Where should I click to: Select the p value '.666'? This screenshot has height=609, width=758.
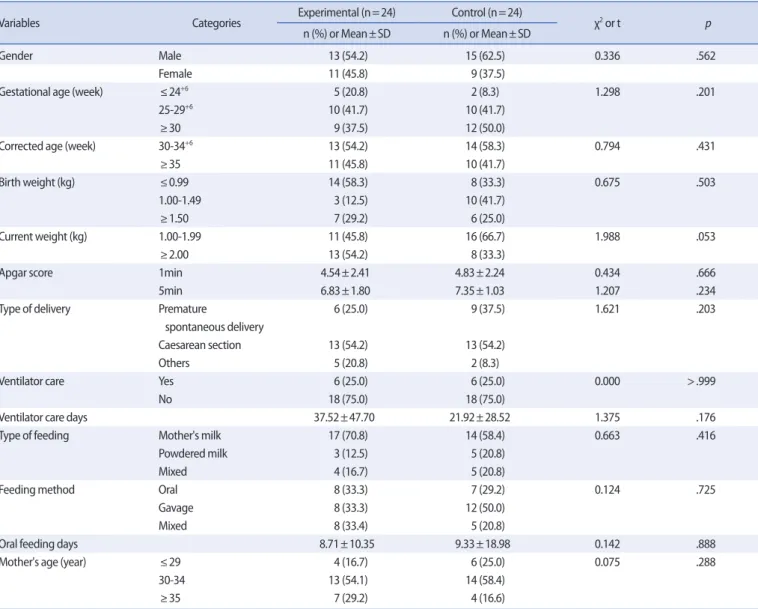[706, 273]
